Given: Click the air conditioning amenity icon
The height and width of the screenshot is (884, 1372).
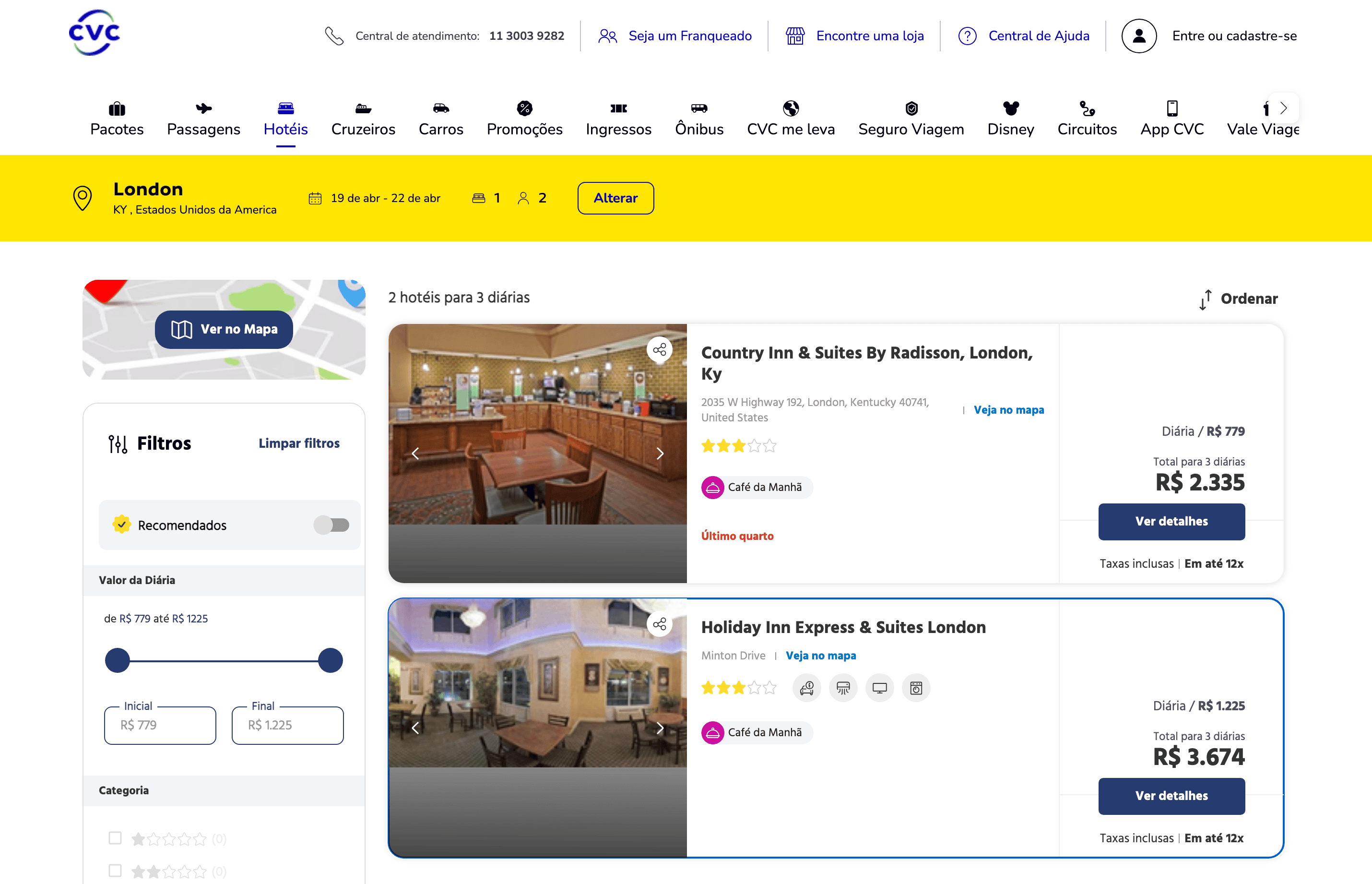Looking at the screenshot, I should pyautogui.click(x=843, y=688).
